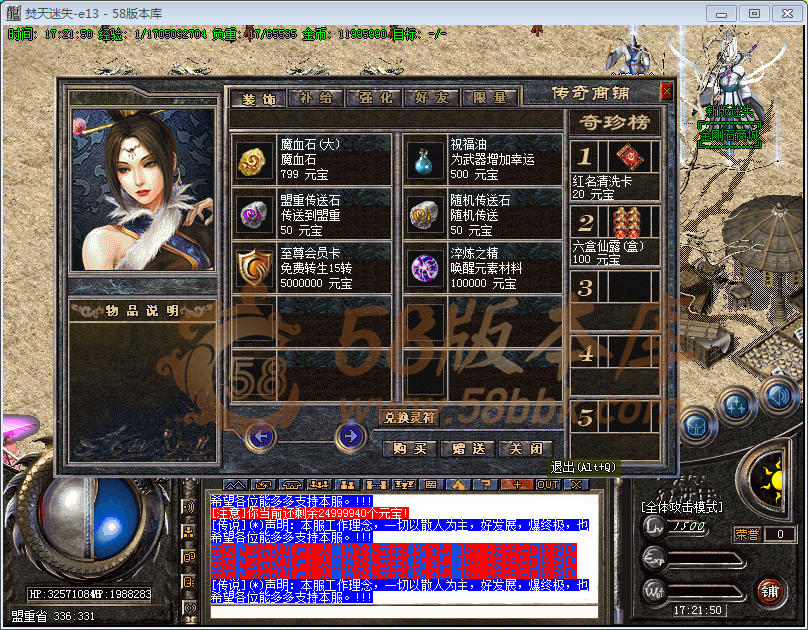Select the 至尊会员卡 shield icon
This screenshot has width=808, height=630.
tap(253, 268)
